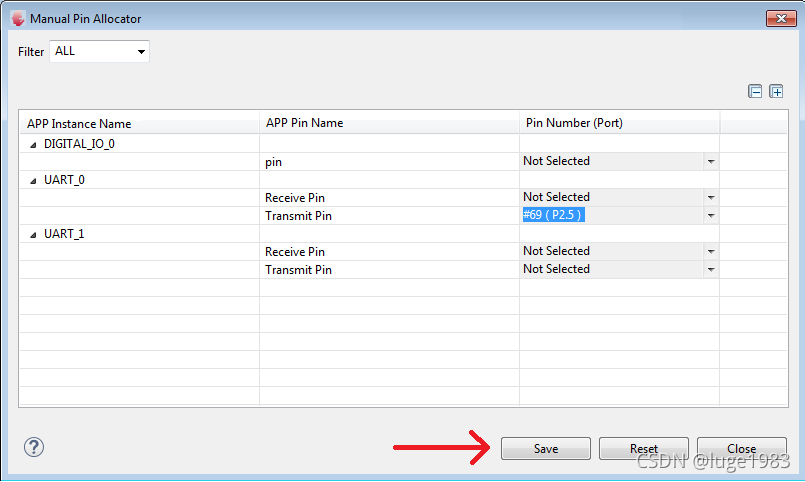The image size is (805, 482).
Task: Close the dialog with red X
Action: click(x=781, y=18)
